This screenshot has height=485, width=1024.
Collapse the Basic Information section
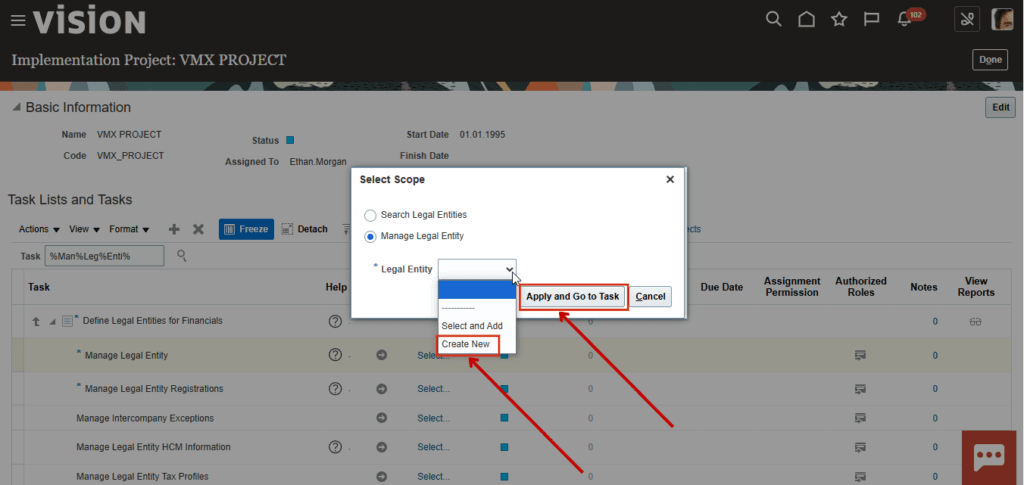click(16, 108)
